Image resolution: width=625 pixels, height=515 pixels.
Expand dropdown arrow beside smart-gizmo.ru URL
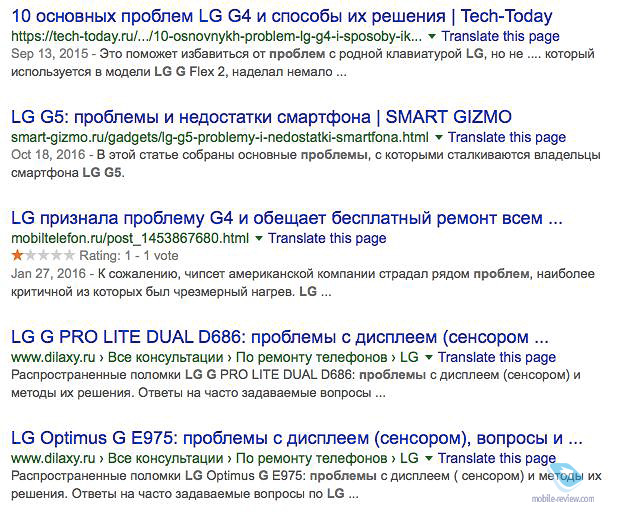coord(438,138)
